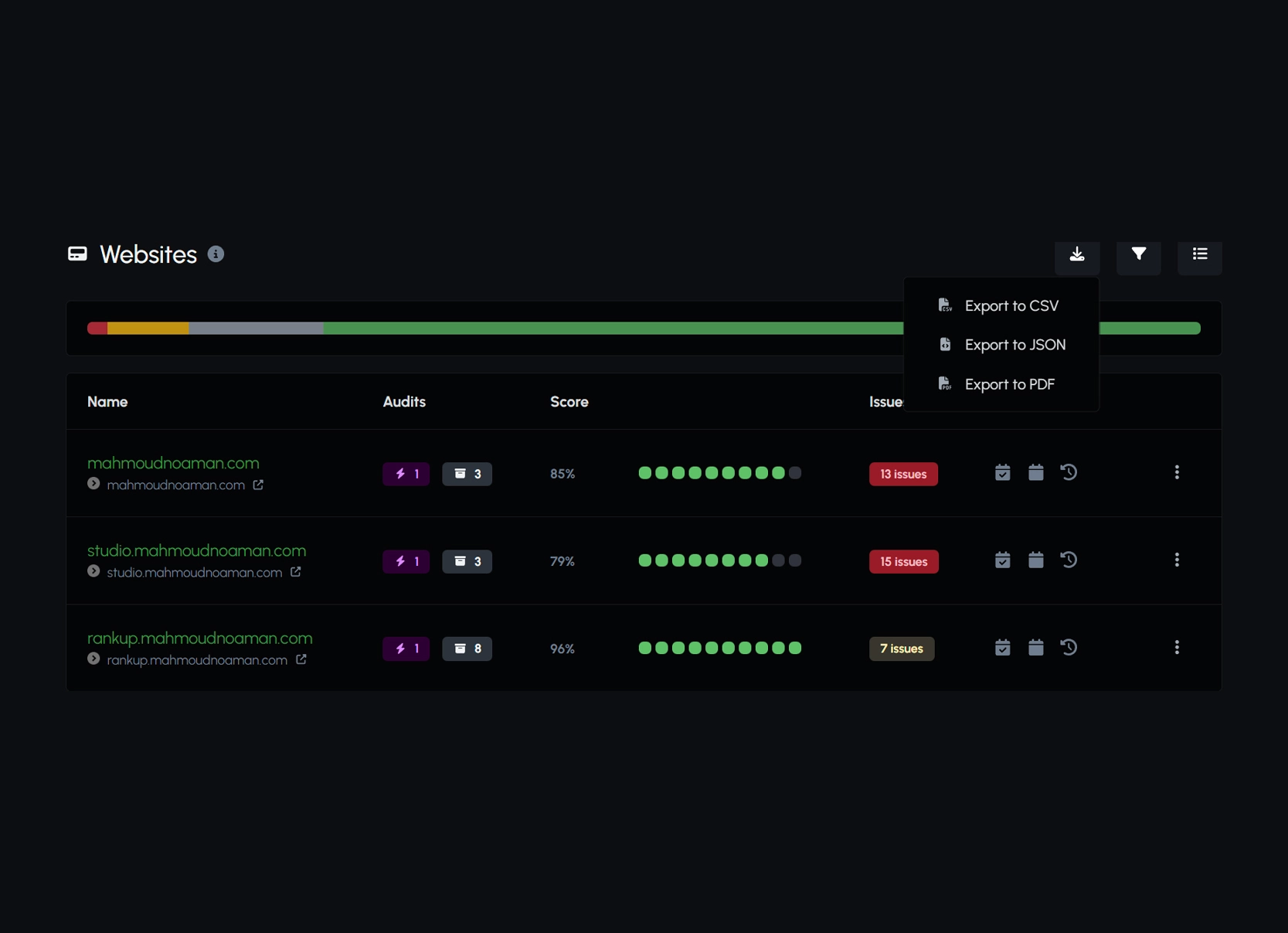Open studio.mahmoudnoaman.com website name link

196,550
